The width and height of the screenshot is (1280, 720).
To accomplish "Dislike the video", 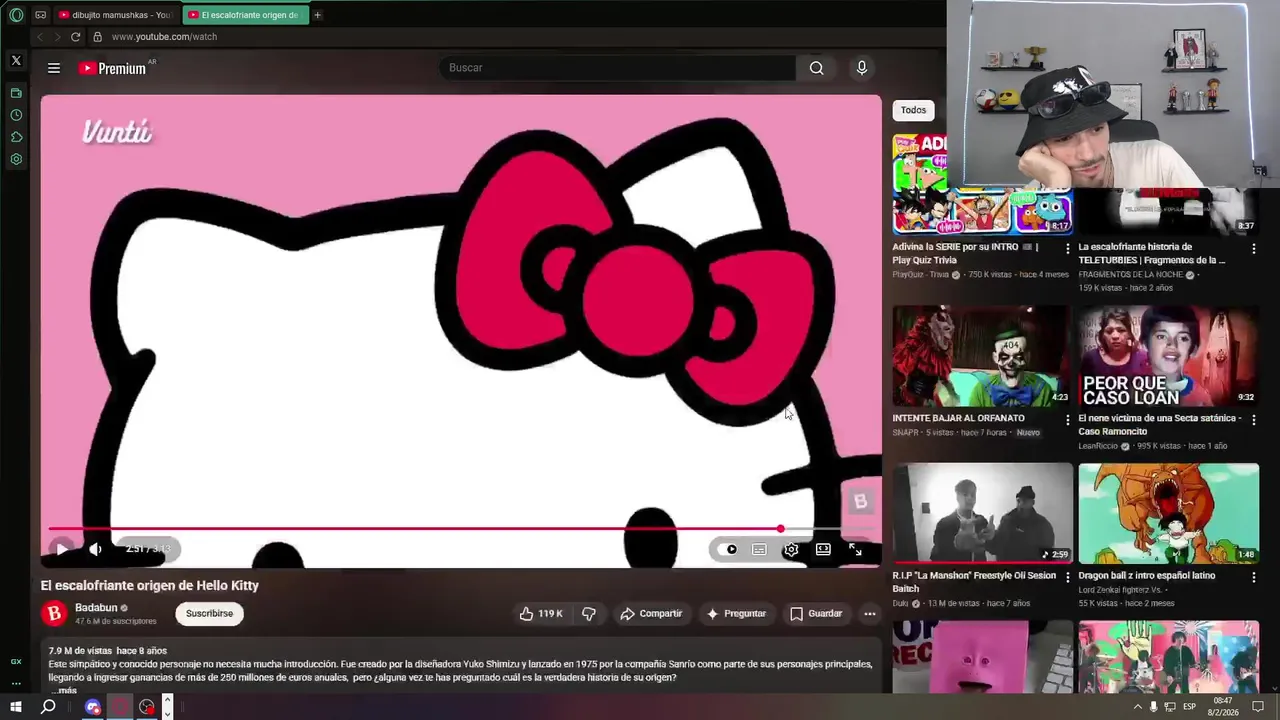I will [x=589, y=614].
